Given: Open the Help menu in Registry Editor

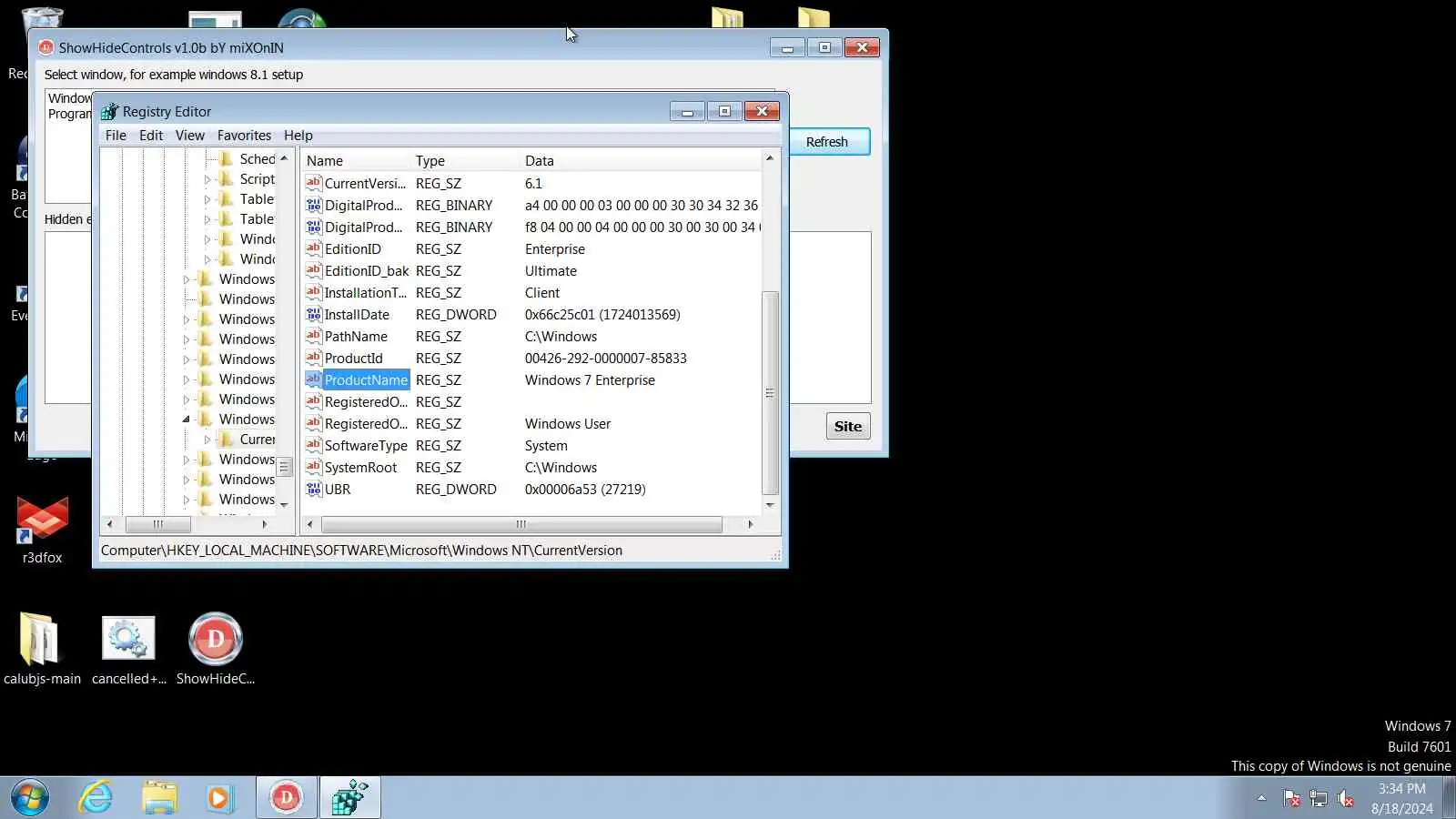Looking at the screenshot, I should tap(298, 136).
